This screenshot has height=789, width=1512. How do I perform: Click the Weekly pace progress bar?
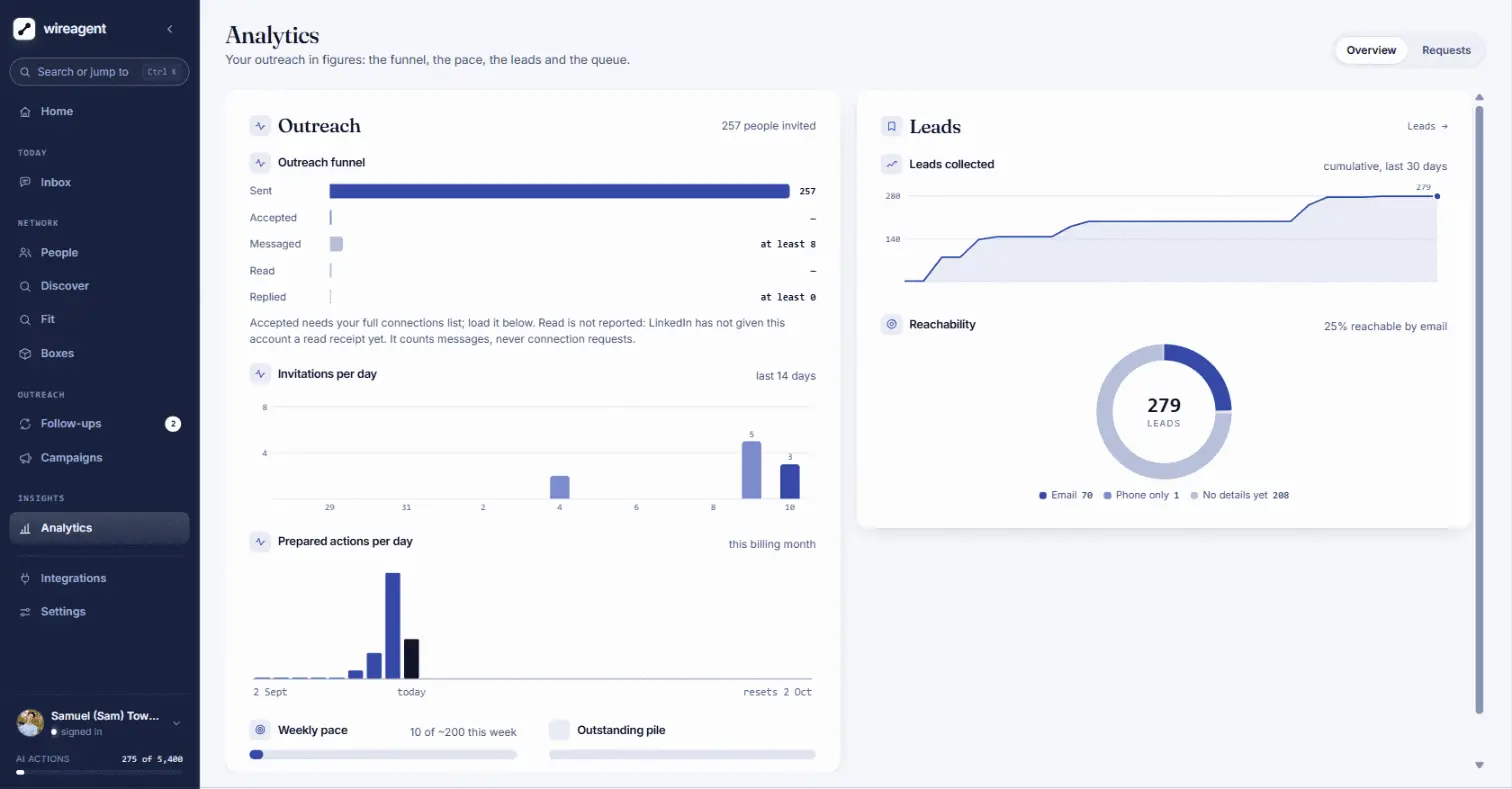point(383,754)
